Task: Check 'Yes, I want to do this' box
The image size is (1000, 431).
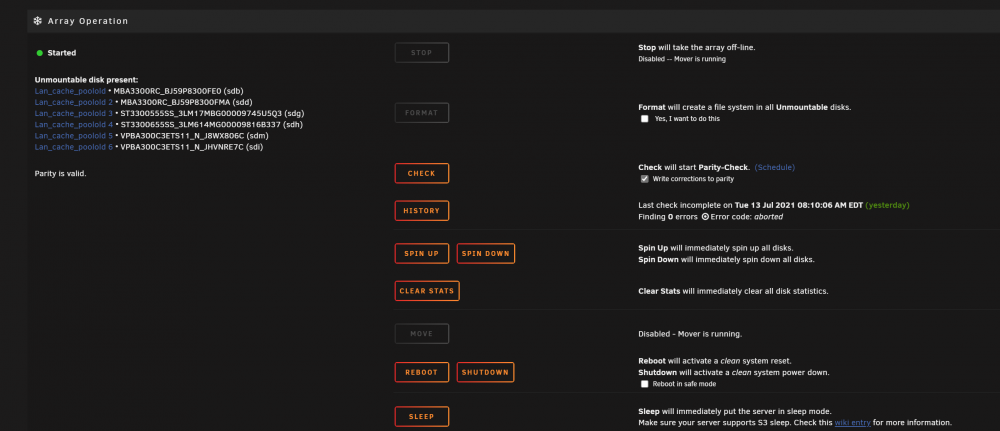Action: pyautogui.click(x=645, y=119)
